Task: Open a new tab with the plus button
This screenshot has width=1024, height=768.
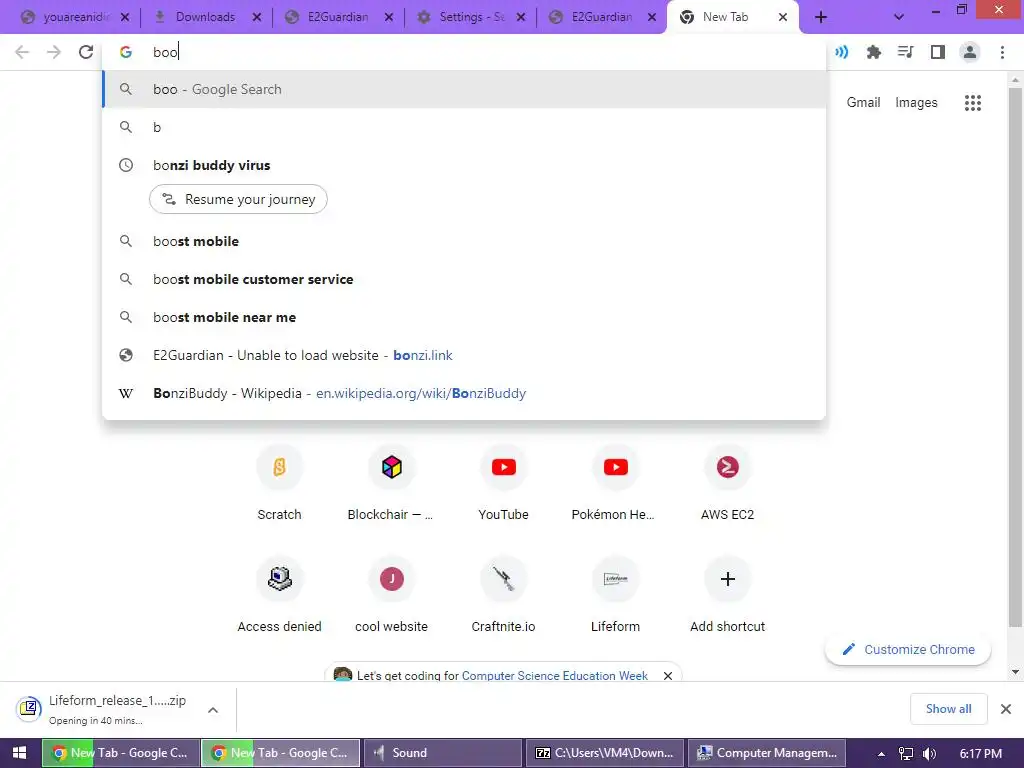Action: coord(821,18)
